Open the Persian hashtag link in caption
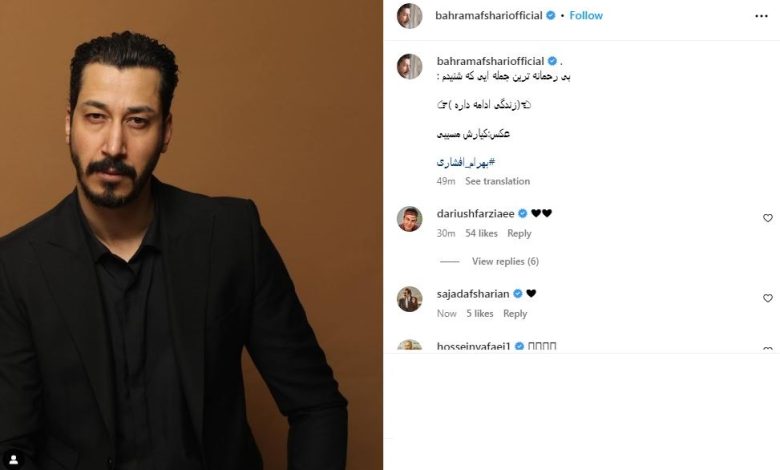This screenshot has width=780, height=470. pyautogui.click(x=466, y=162)
